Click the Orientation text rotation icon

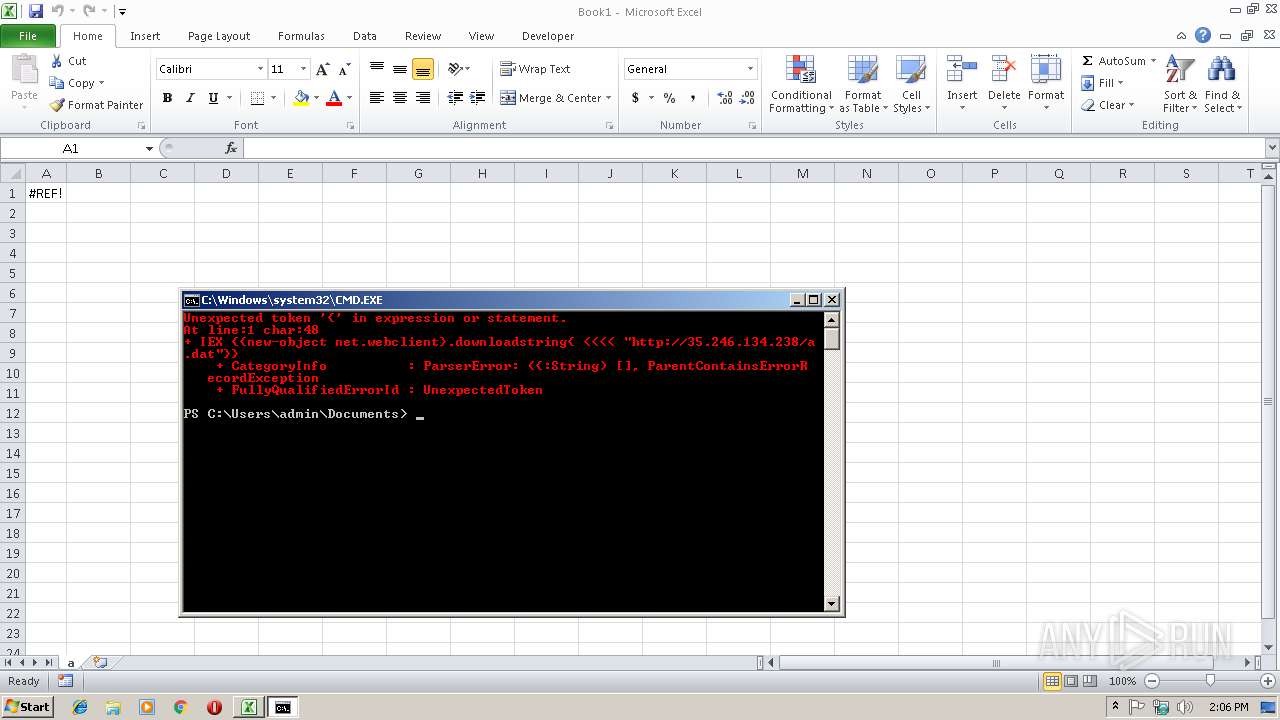point(455,69)
